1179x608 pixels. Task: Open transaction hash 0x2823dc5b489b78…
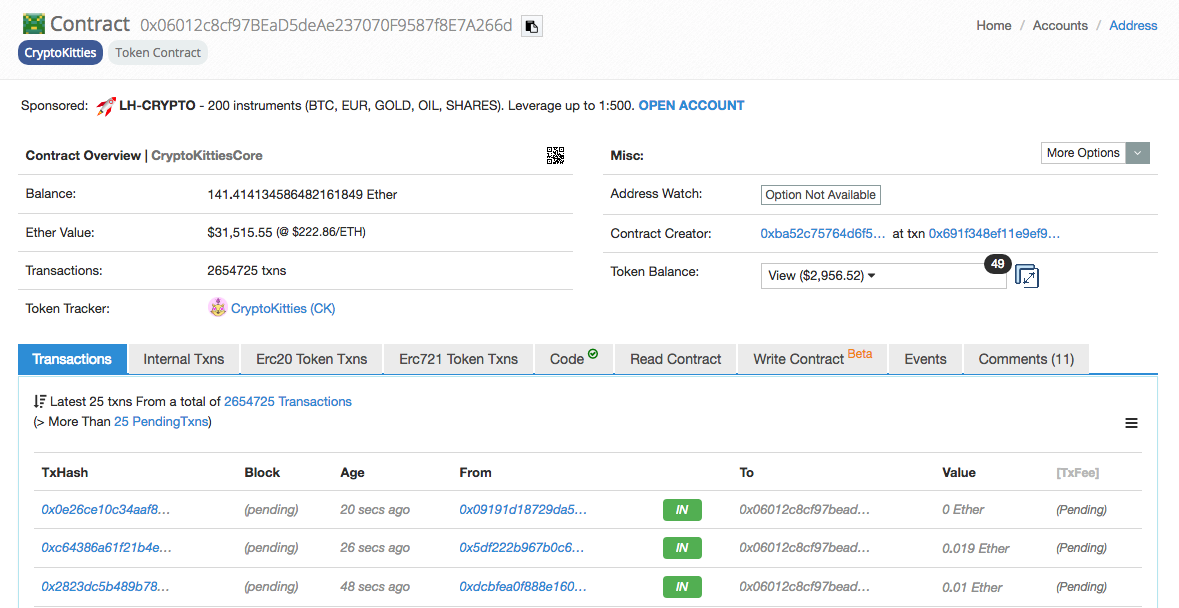pyautogui.click(x=105, y=587)
